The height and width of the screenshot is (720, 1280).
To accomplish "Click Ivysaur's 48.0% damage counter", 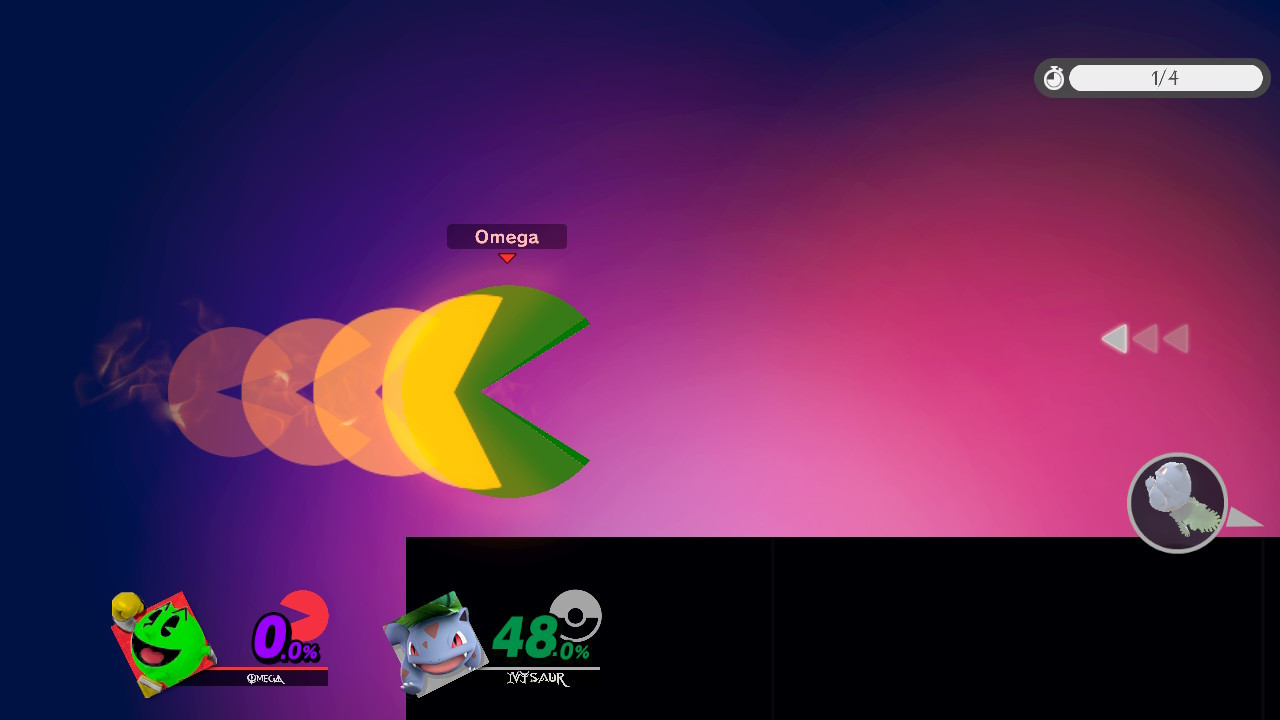I will (538, 638).
